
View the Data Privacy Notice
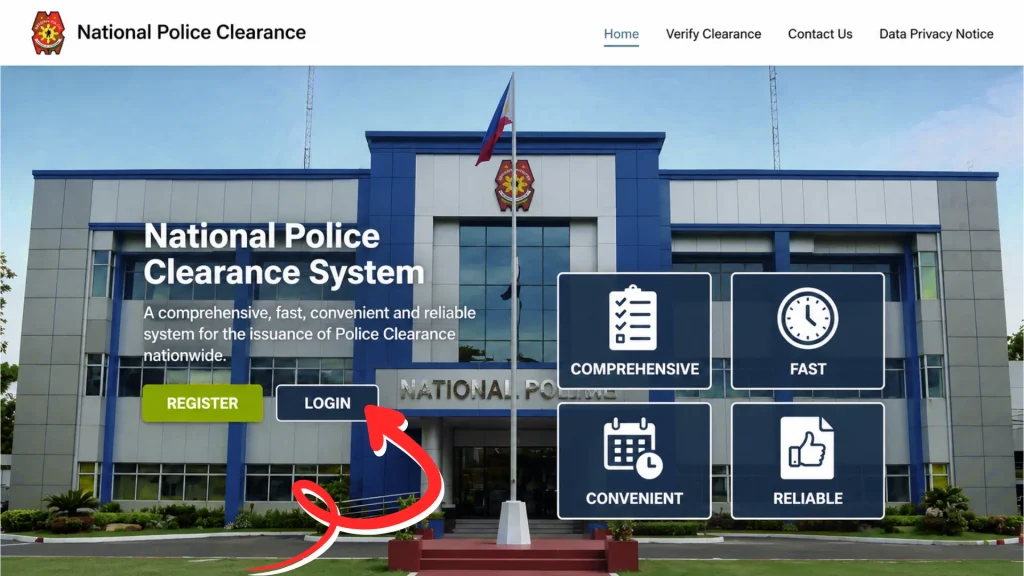point(936,34)
